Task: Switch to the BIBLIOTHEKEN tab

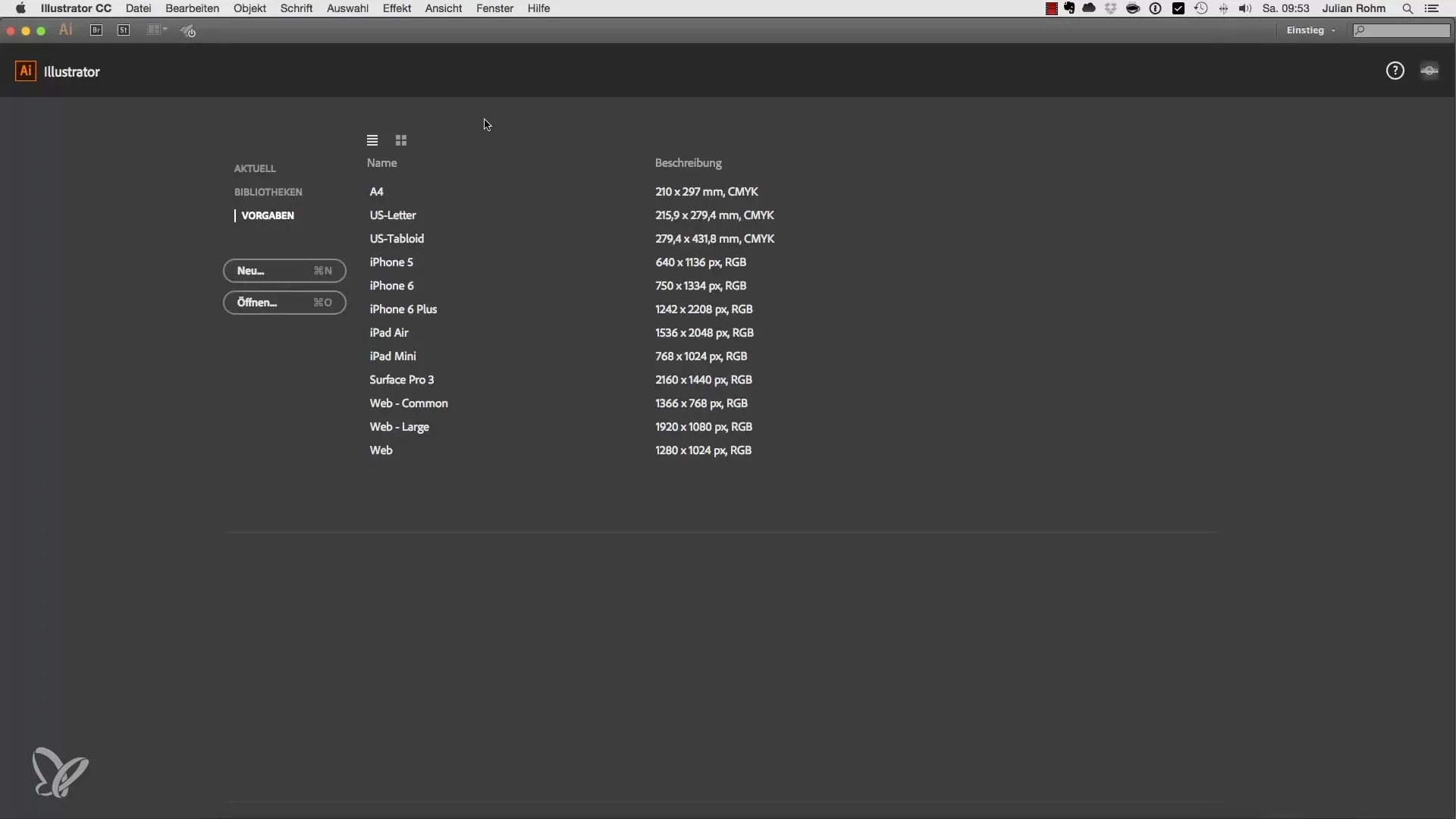Action: click(x=268, y=192)
